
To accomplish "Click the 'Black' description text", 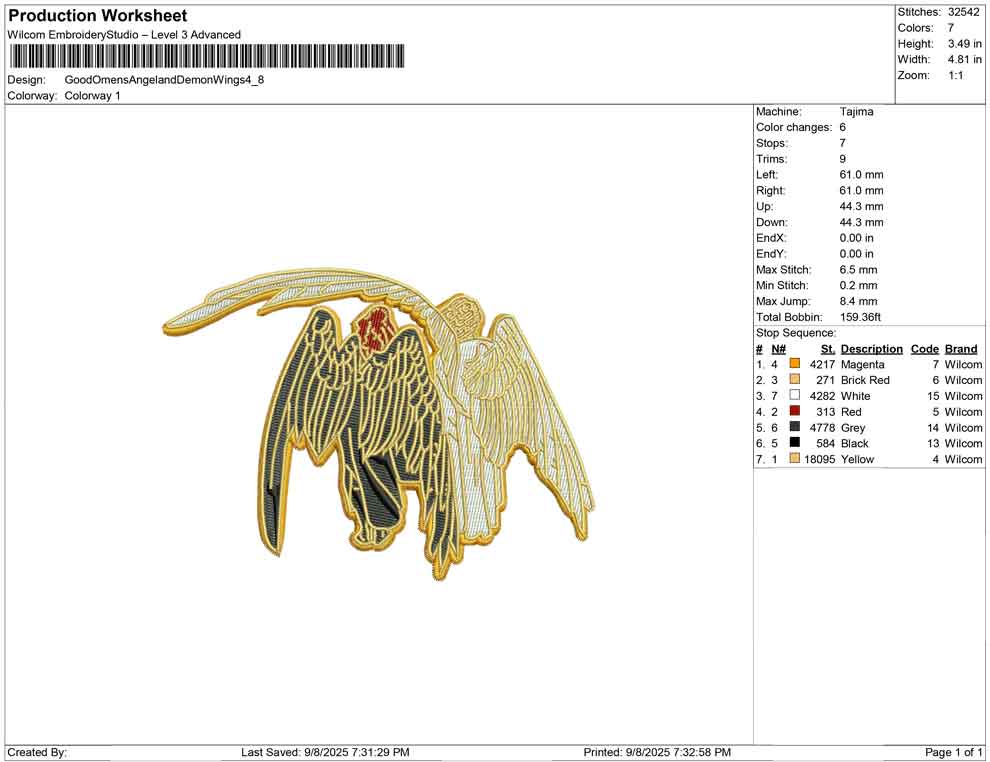I will [855, 443].
